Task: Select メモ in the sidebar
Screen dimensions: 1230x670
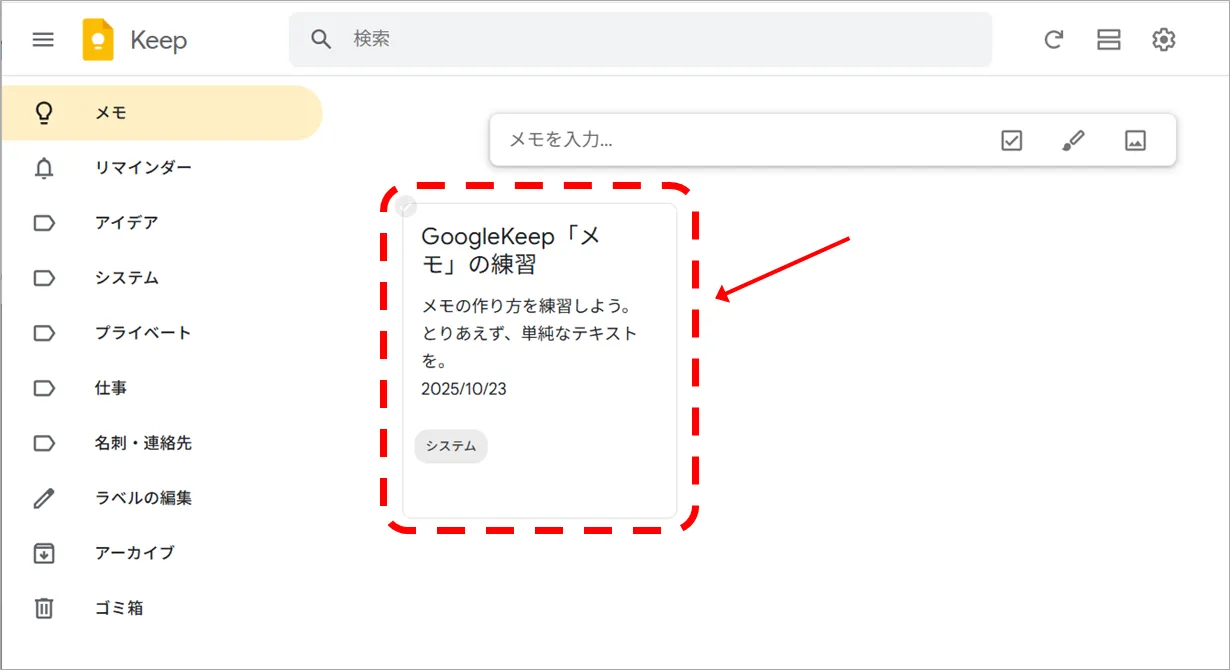Action: coord(111,113)
